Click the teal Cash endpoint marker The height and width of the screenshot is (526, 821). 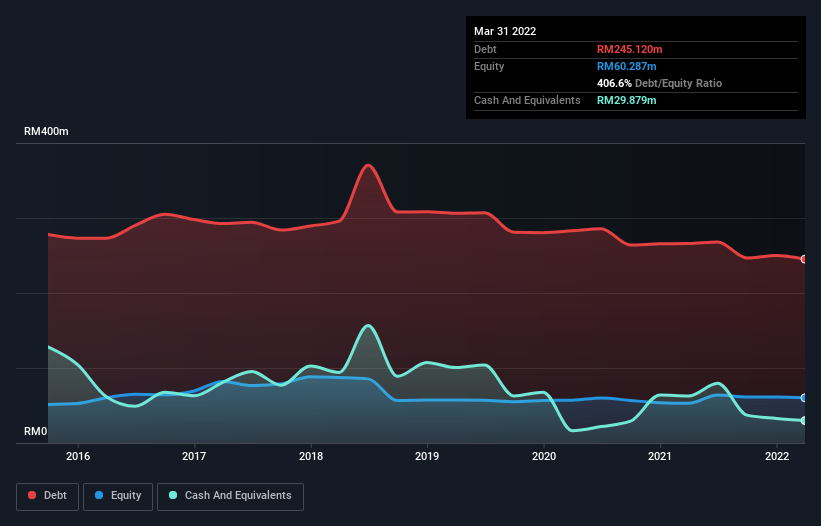[804, 420]
